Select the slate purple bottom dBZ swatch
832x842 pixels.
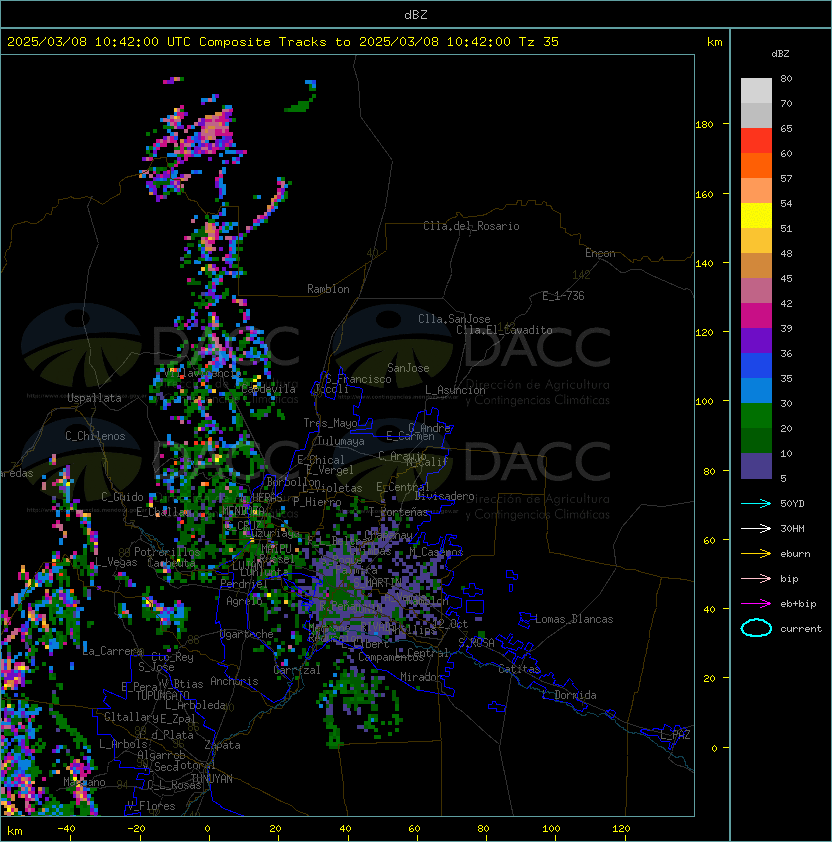coord(756,466)
